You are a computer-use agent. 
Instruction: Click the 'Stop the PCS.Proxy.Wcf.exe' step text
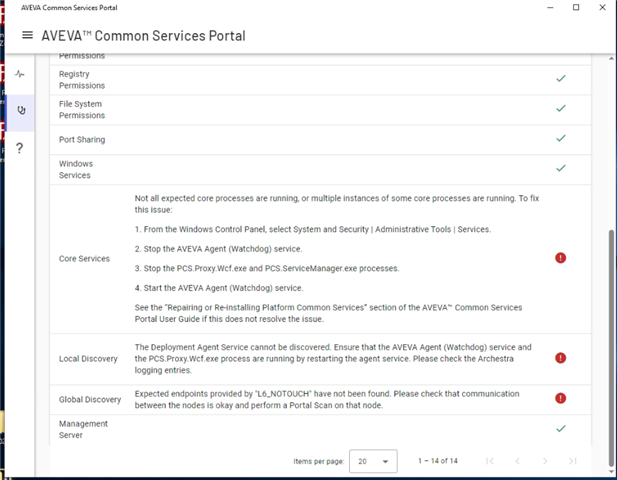pos(267,268)
